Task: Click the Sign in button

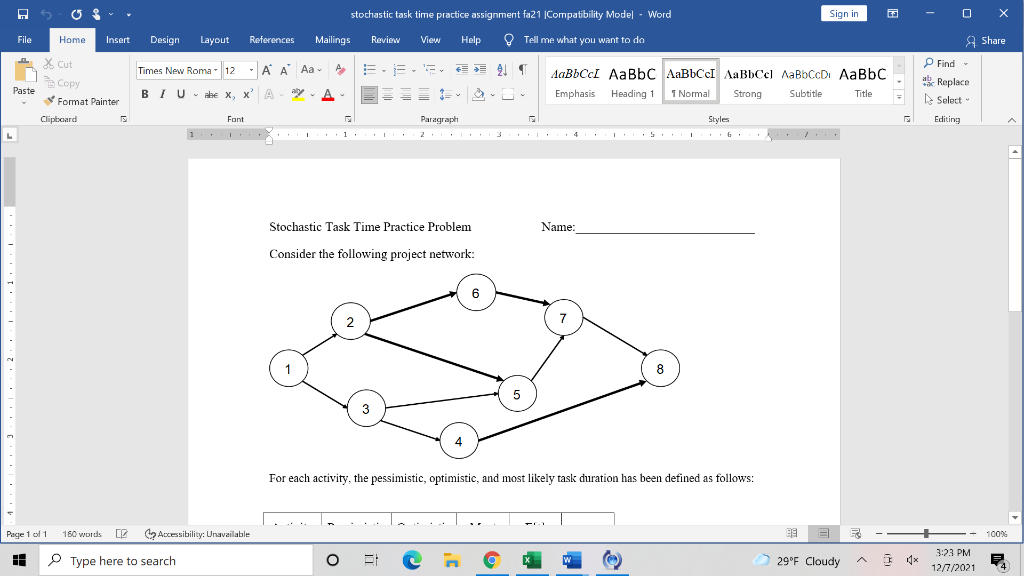Action: pyautogui.click(x=843, y=12)
